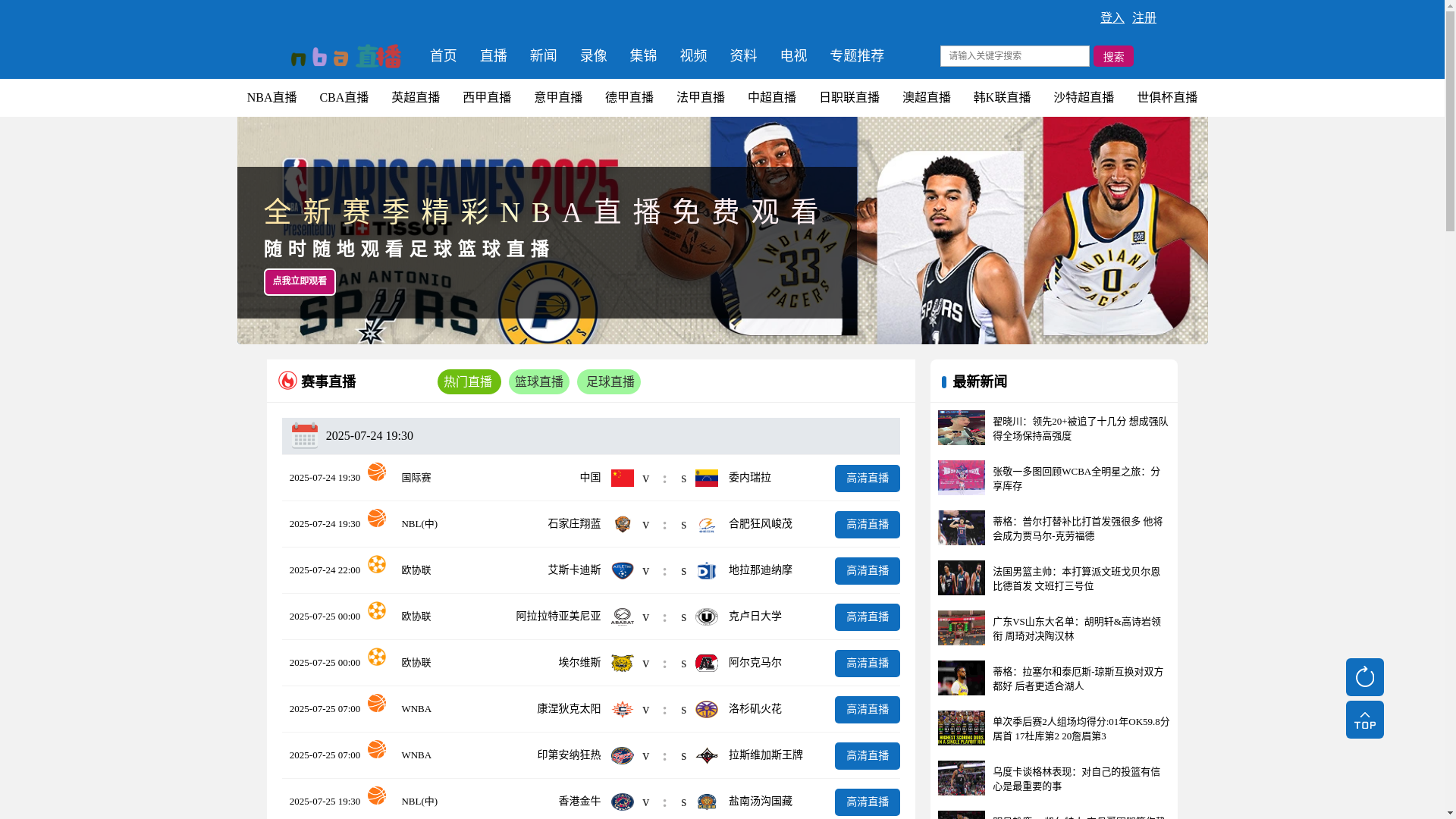Screen dimensions: 1456x819
Task: Click 高清直播 for 埃尔维斯 vs 阿尔克马尔
Action: [x=868, y=664]
